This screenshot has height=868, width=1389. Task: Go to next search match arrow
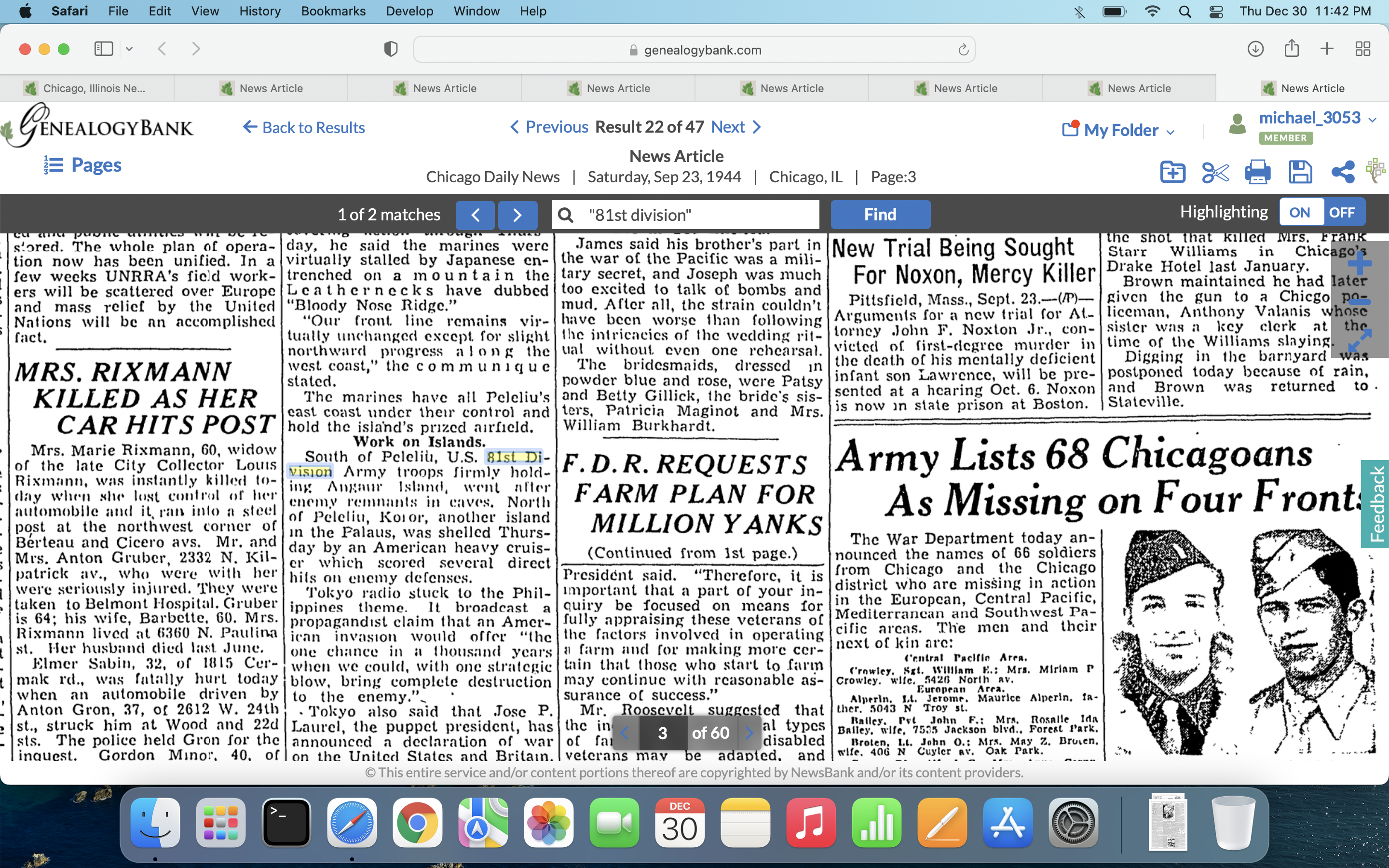(x=517, y=215)
